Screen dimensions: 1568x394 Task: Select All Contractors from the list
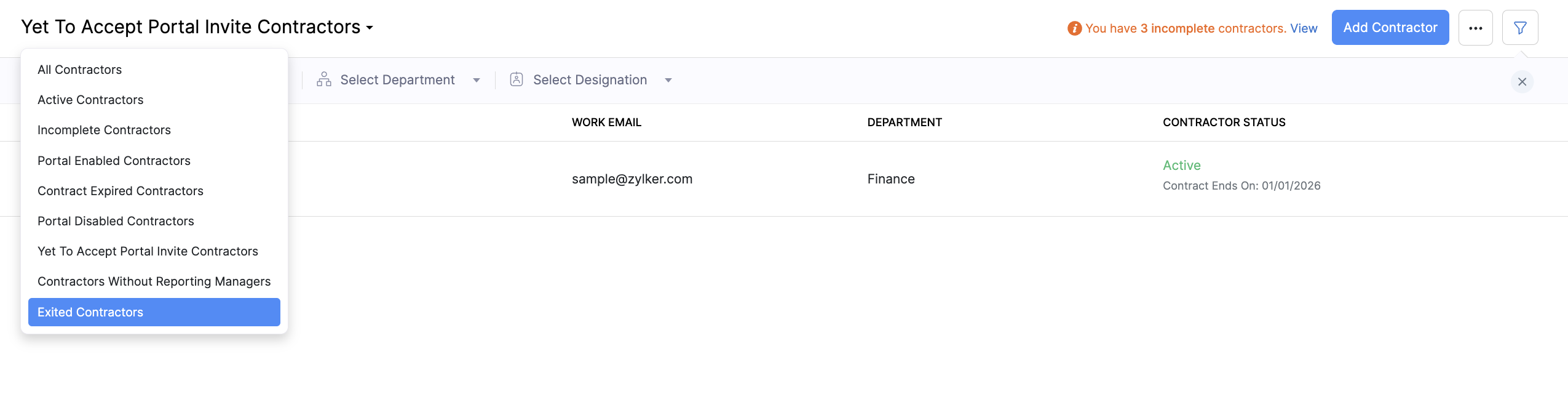(x=80, y=70)
